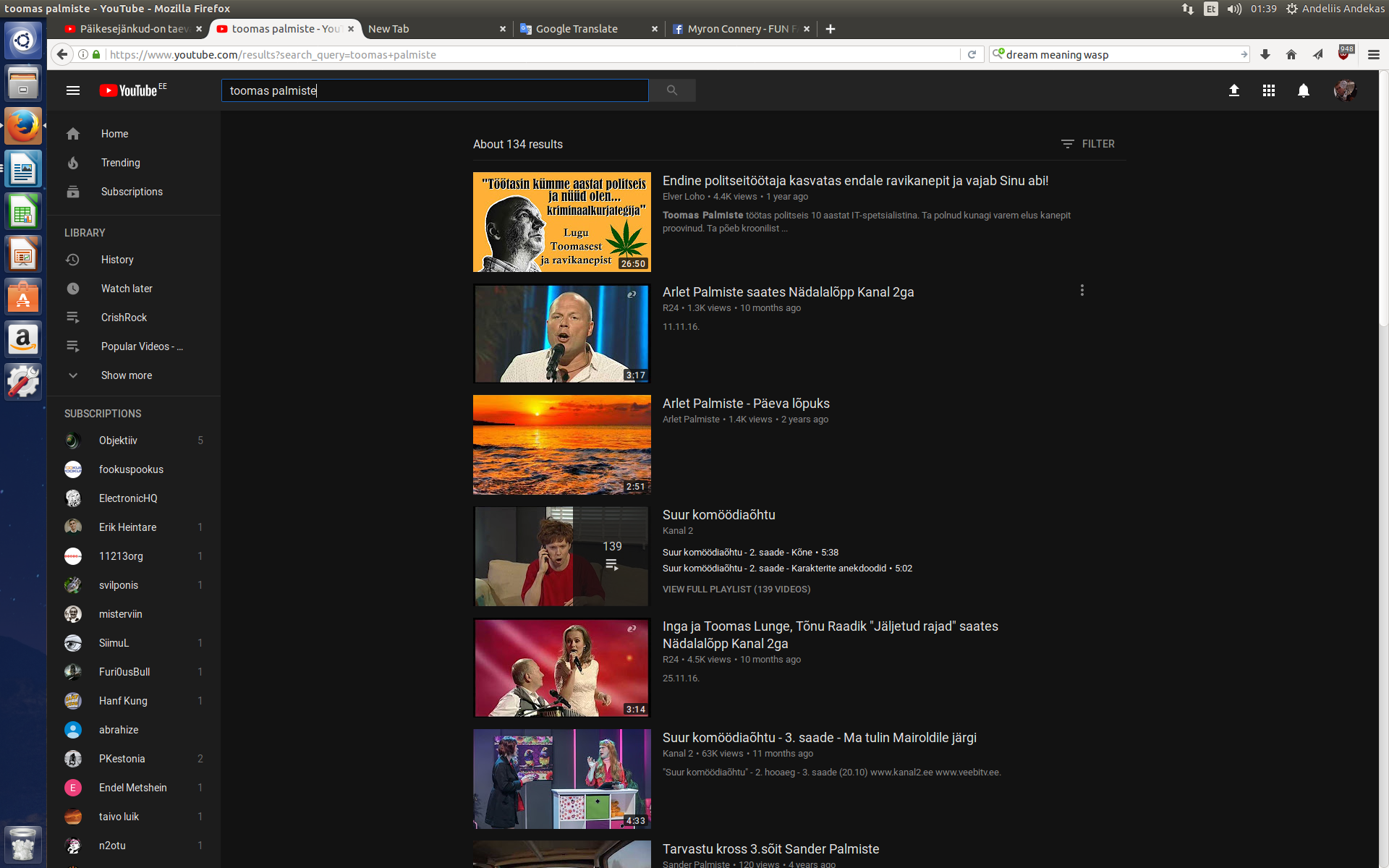Click the uBlock extension icon with badge

(1345, 54)
